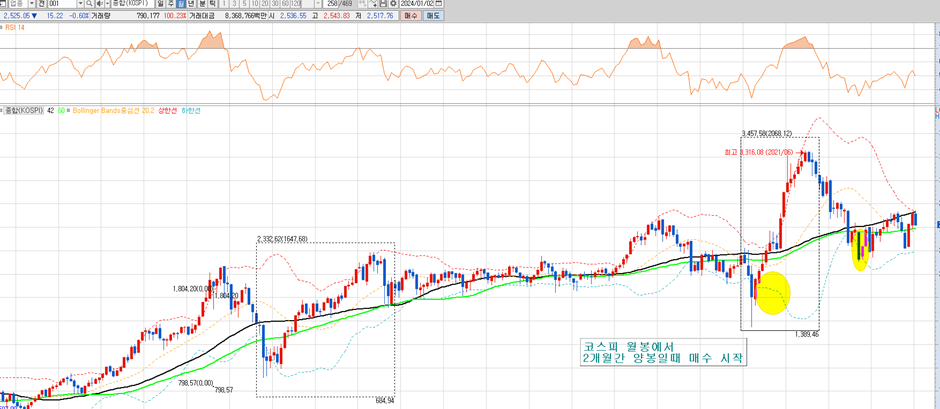
Task: Click the low price value 2,517.76
Action: (x=379, y=16)
